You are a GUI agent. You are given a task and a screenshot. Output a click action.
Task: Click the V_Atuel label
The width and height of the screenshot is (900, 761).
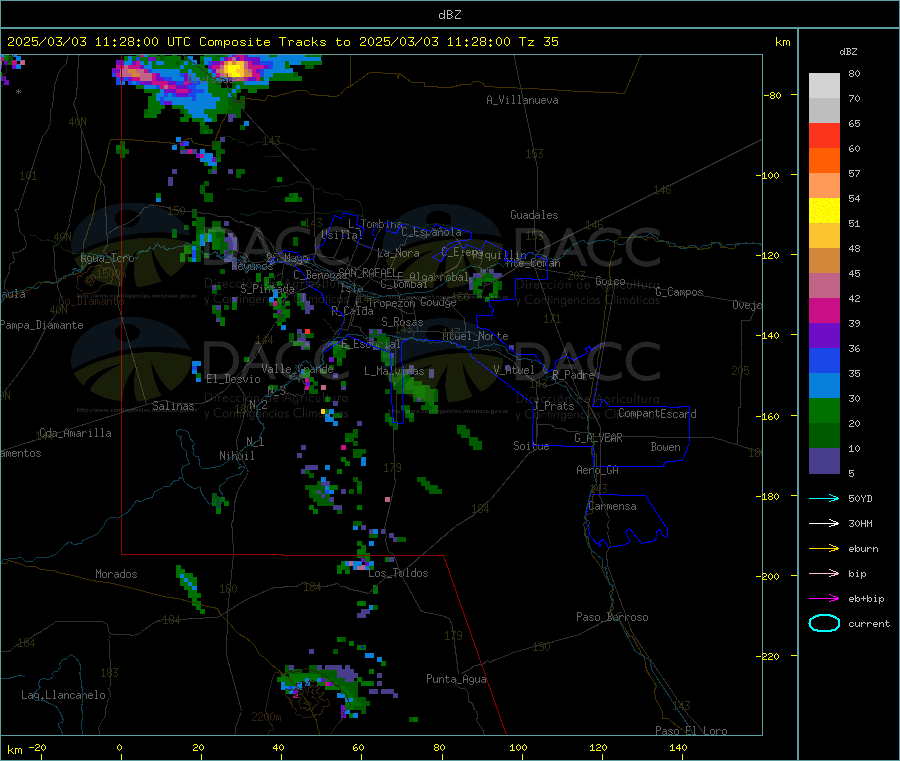pos(514,370)
